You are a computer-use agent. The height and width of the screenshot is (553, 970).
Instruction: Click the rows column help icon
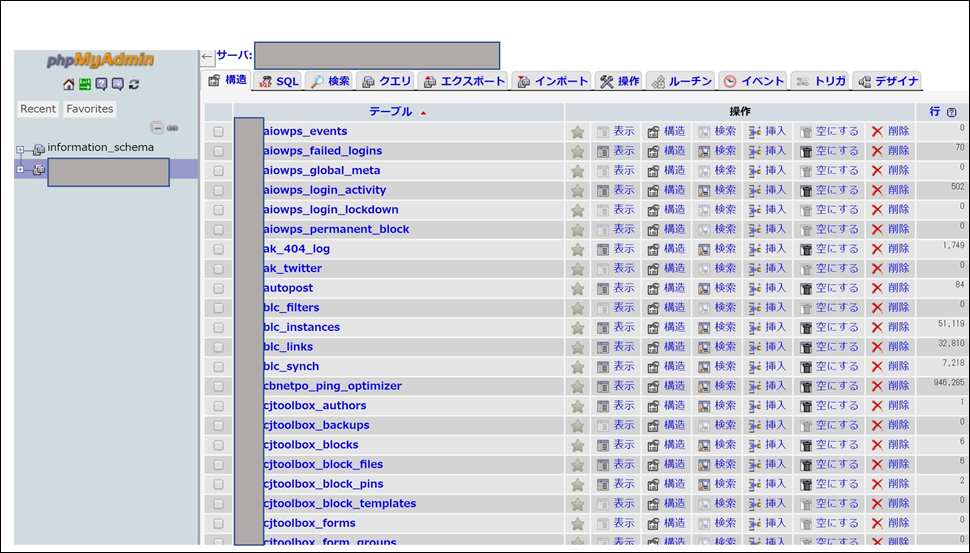tap(951, 113)
